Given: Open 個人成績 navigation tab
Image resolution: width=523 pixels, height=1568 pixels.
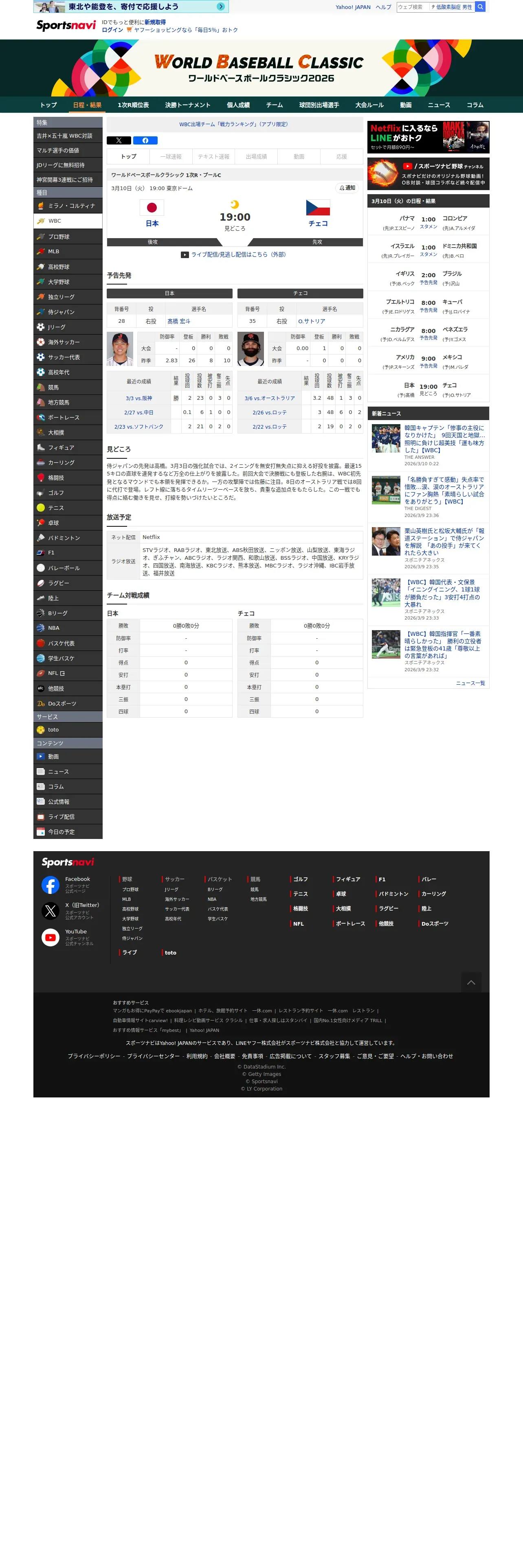Looking at the screenshot, I should [238, 105].
